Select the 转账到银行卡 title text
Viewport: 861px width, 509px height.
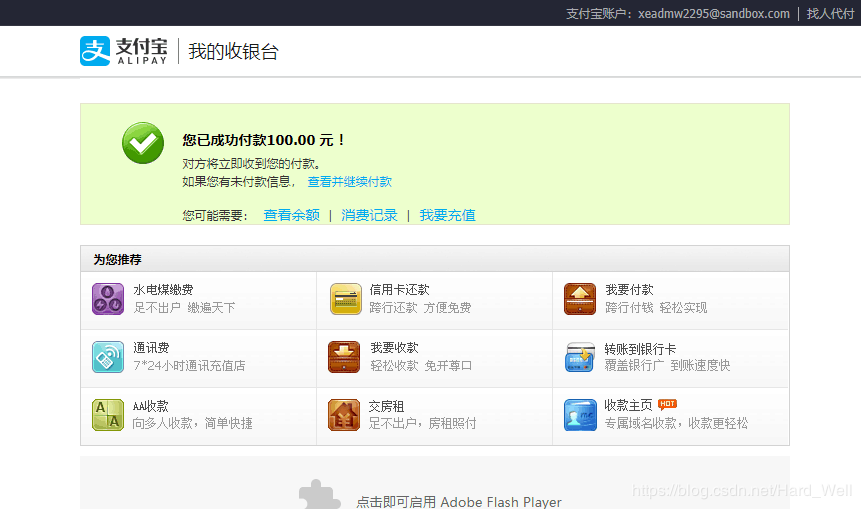pyautogui.click(x=640, y=349)
